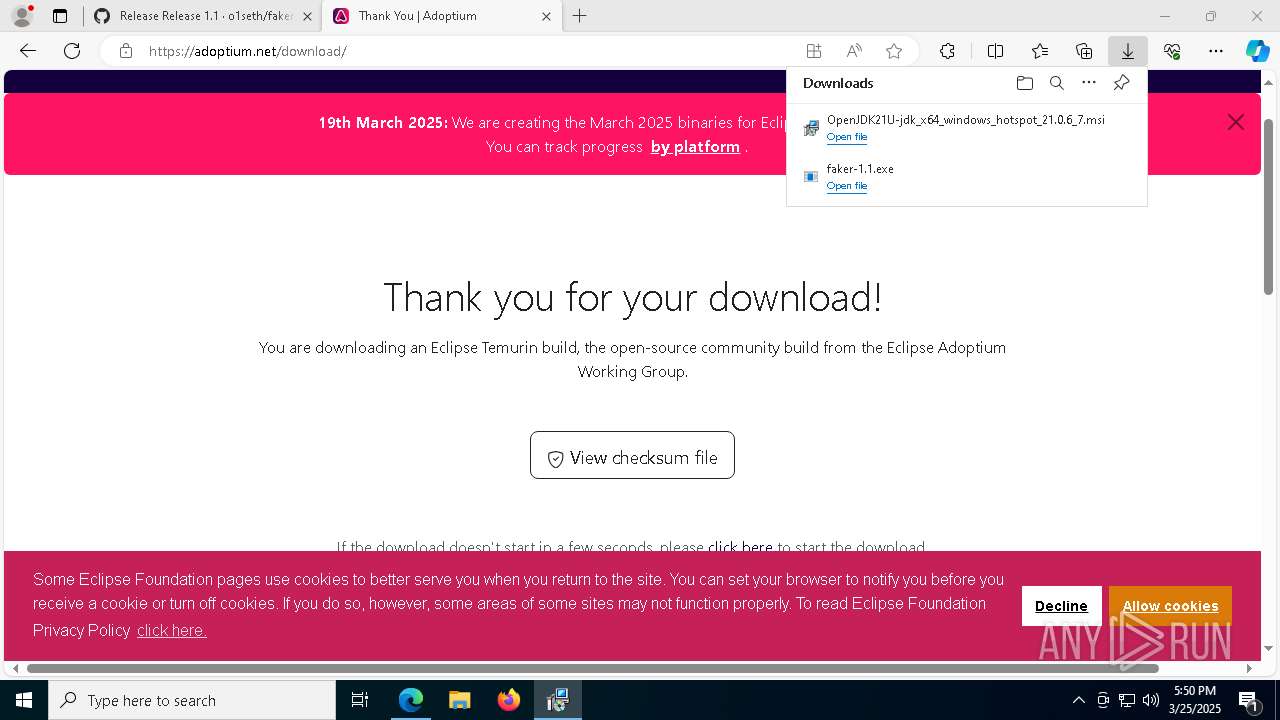Follow the 'by platform' link
The width and height of the screenshot is (1280, 720).
pyautogui.click(x=695, y=147)
